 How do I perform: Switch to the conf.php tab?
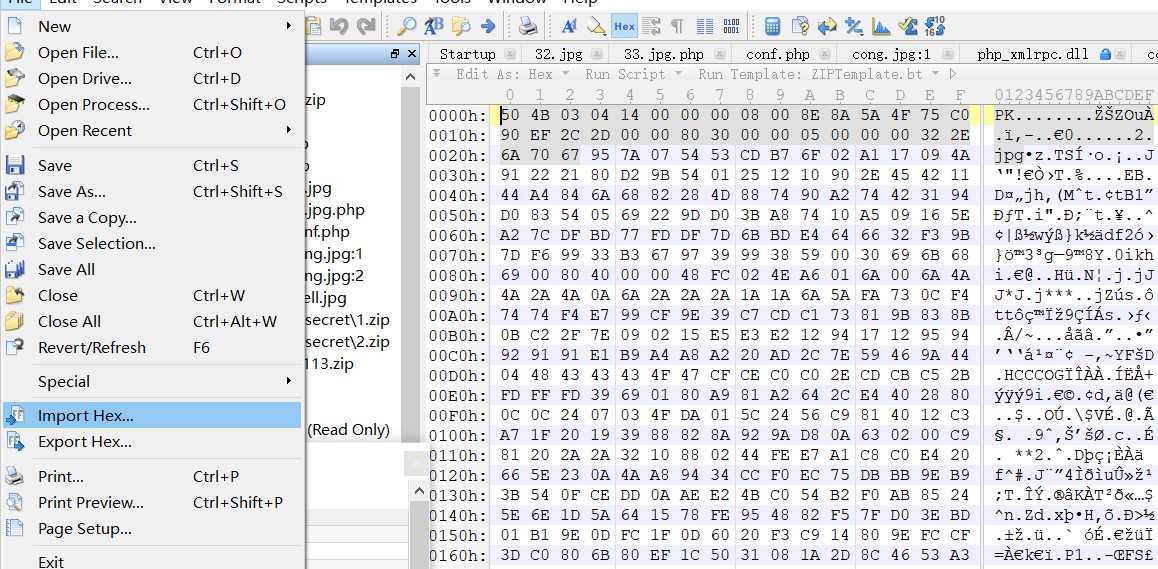(x=778, y=55)
